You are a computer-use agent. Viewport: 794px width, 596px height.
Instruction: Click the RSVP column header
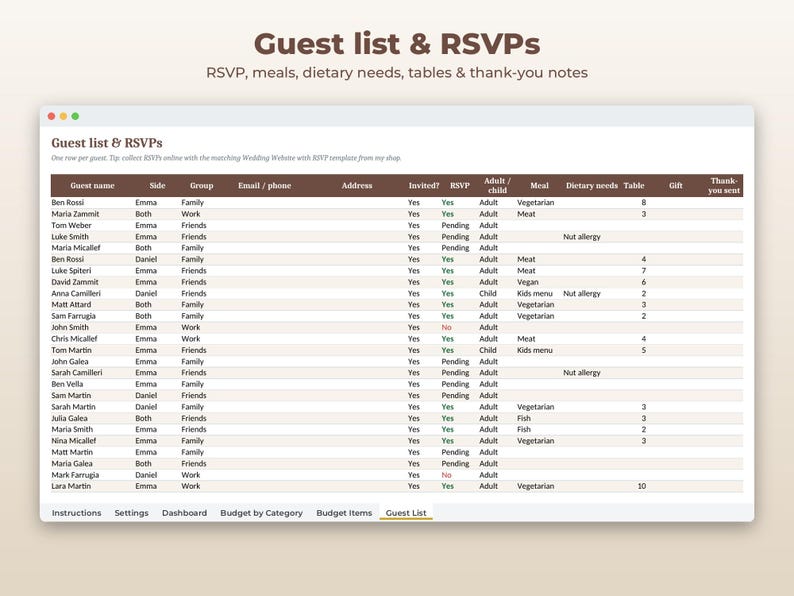coord(459,185)
